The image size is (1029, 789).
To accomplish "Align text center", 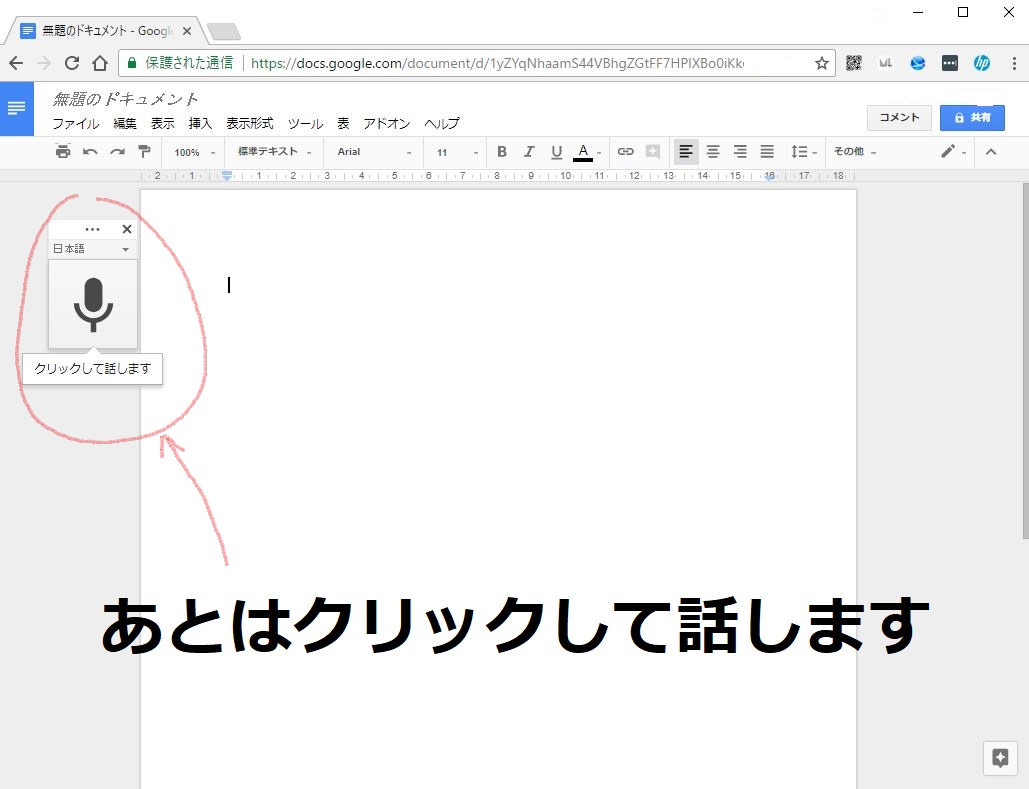I will coord(713,152).
